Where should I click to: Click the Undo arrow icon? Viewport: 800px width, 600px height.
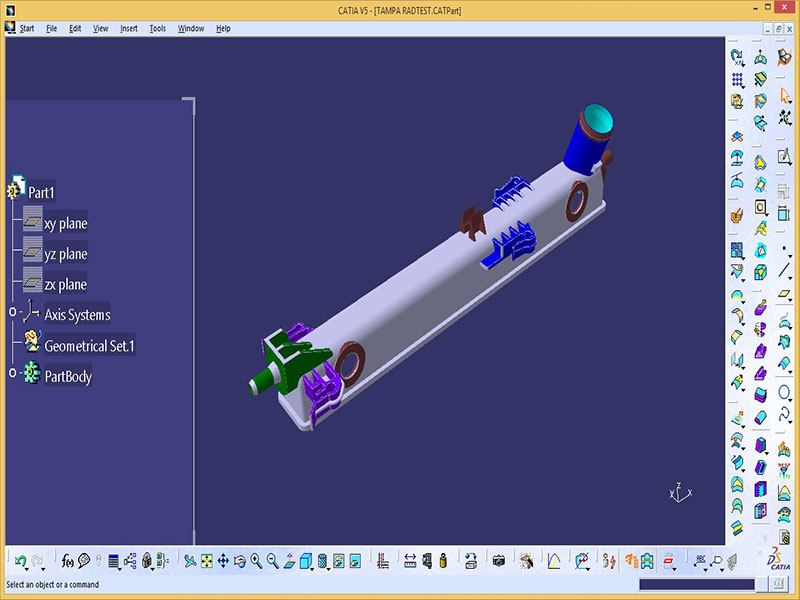[x=19, y=561]
